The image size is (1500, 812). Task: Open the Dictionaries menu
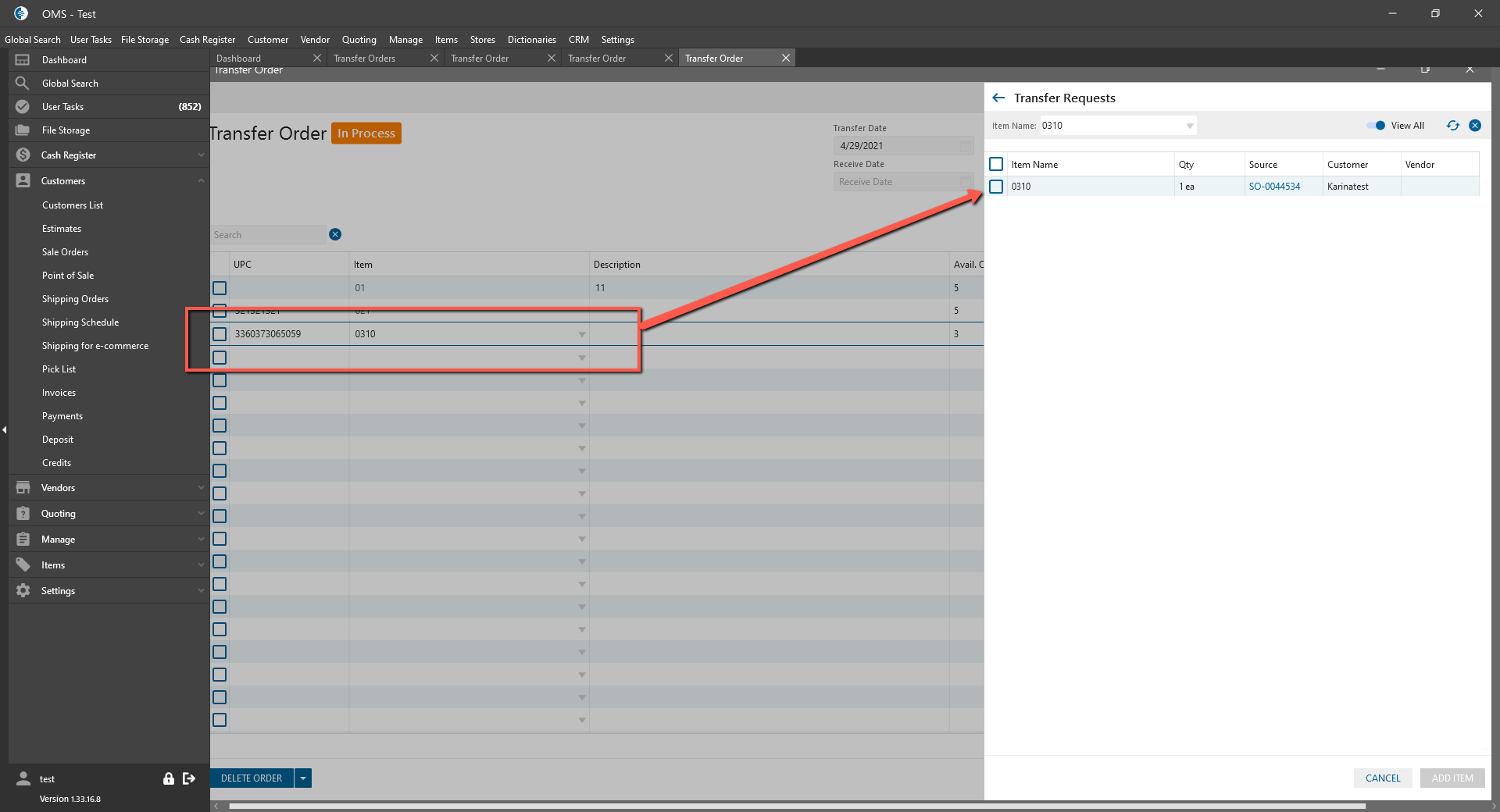pos(532,40)
